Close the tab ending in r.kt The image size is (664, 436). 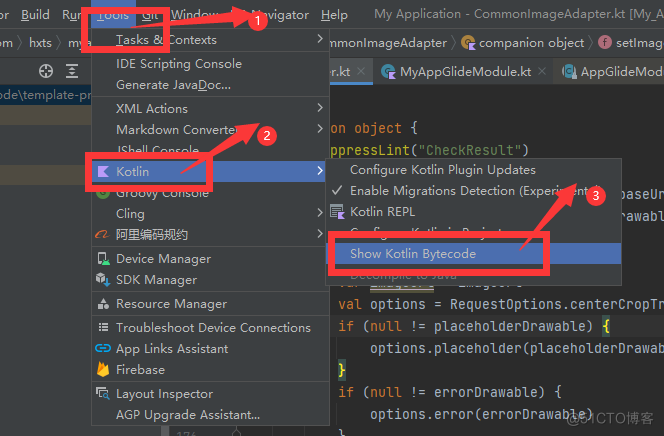click(361, 72)
